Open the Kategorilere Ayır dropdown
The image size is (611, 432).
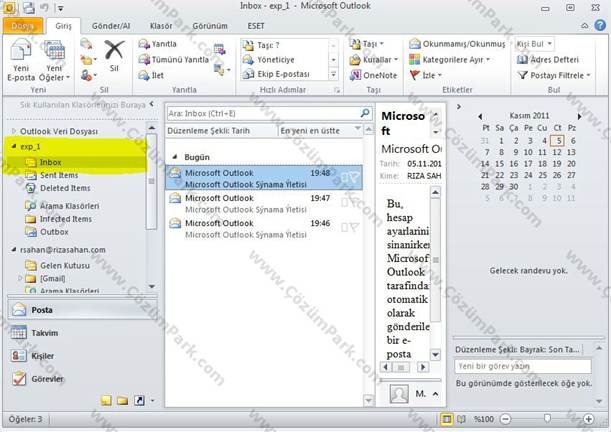click(450, 60)
